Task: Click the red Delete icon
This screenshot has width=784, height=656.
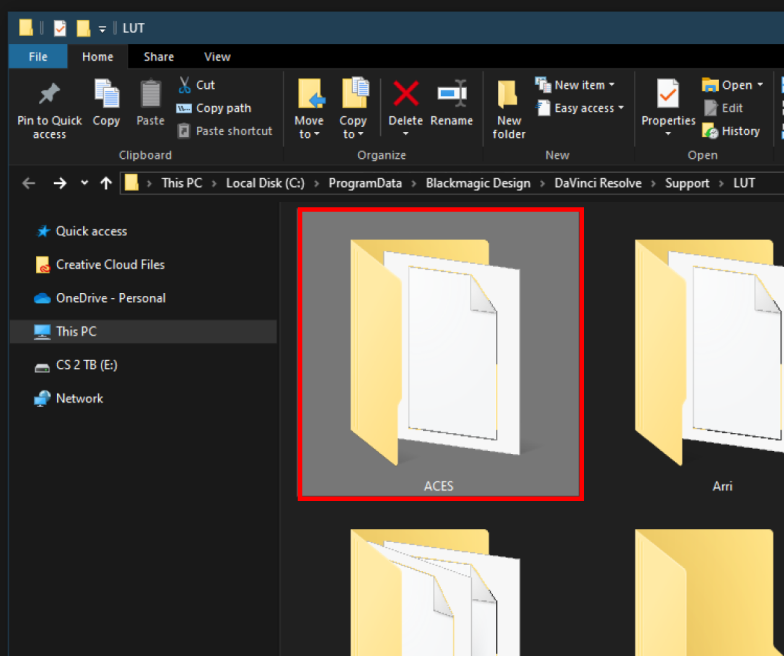Action: click(x=405, y=95)
